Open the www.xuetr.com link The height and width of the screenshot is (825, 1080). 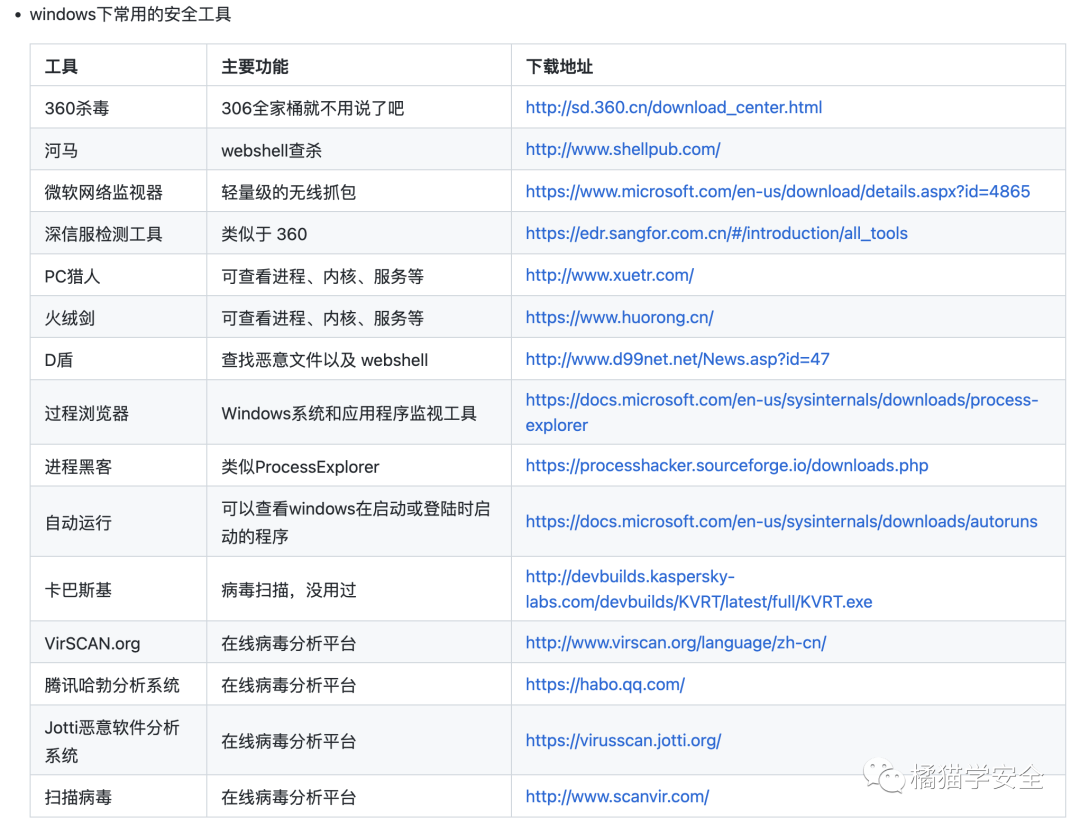[x=610, y=275]
